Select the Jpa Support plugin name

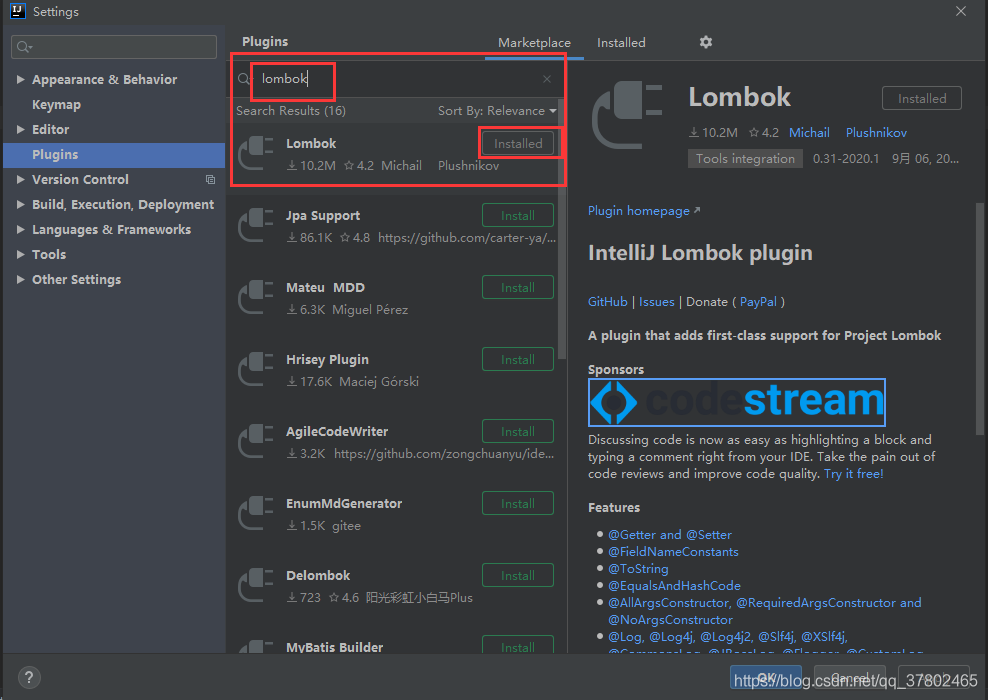click(x=323, y=215)
